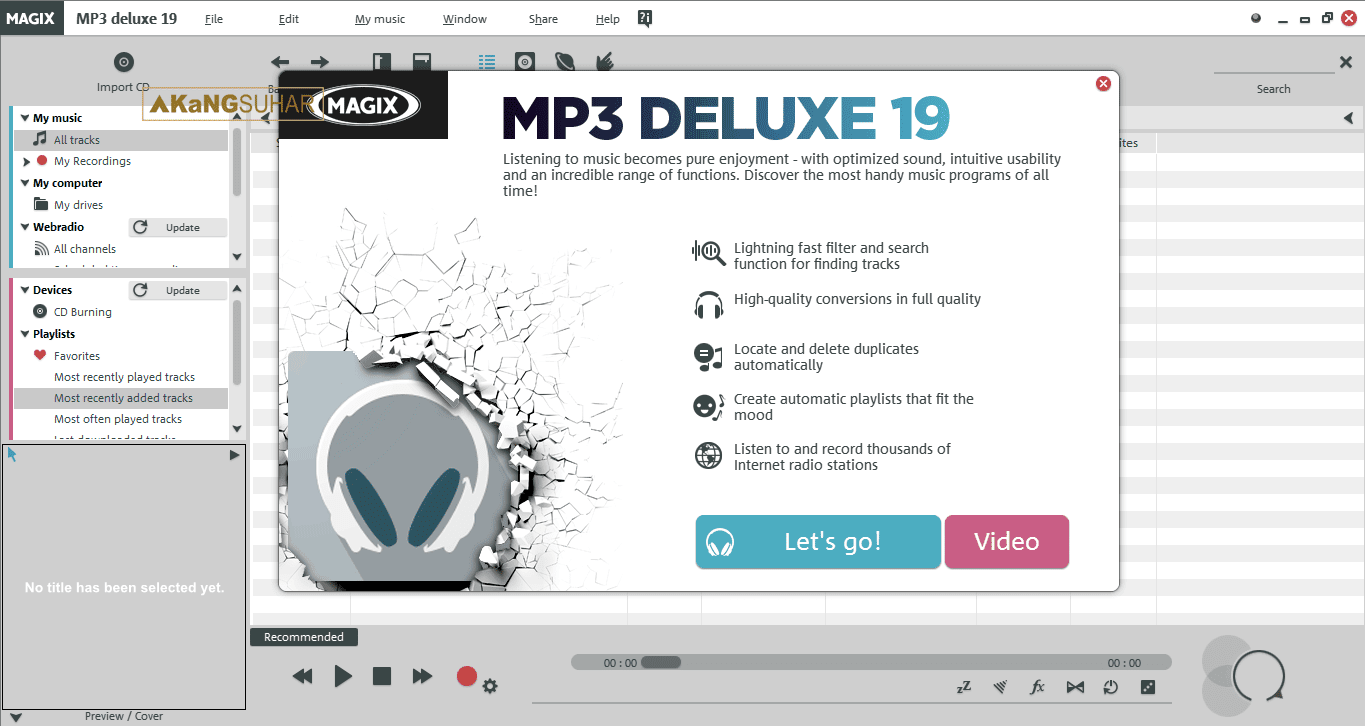Click the circular clock-arrow icon in player
Viewport: 1365px width, 726px height.
tap(1111, 687)
